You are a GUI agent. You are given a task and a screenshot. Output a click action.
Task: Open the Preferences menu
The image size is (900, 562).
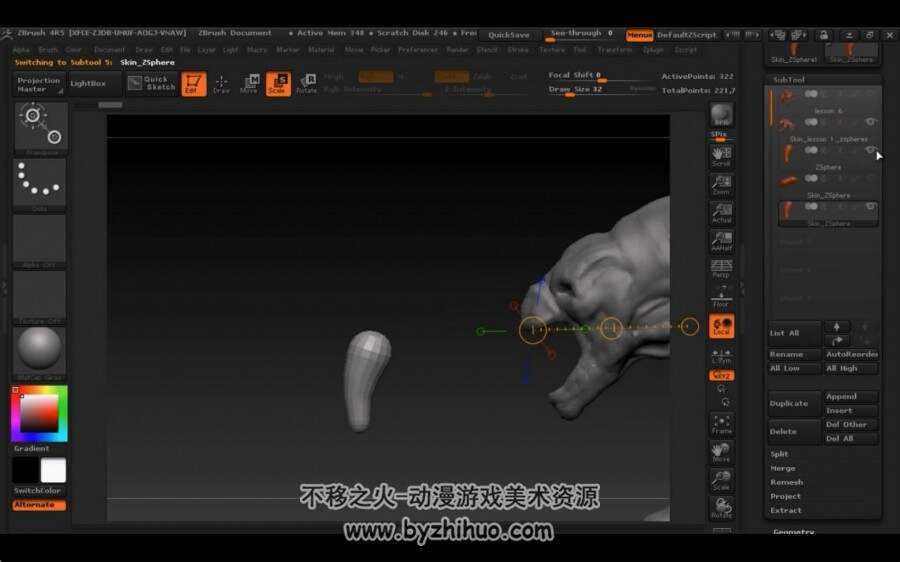(418, 50)
